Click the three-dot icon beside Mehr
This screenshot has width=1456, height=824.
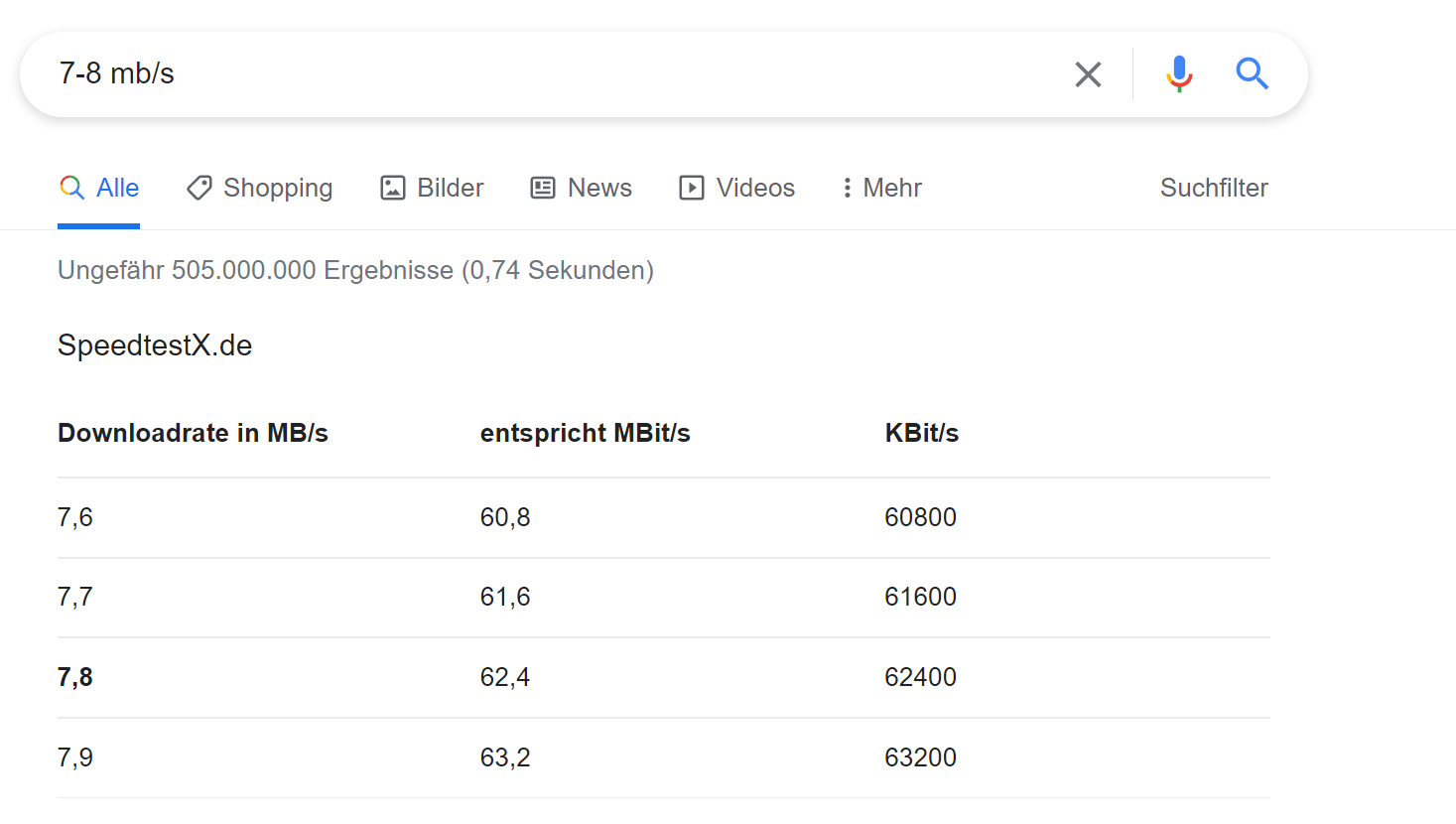click(x=847, y=188)
